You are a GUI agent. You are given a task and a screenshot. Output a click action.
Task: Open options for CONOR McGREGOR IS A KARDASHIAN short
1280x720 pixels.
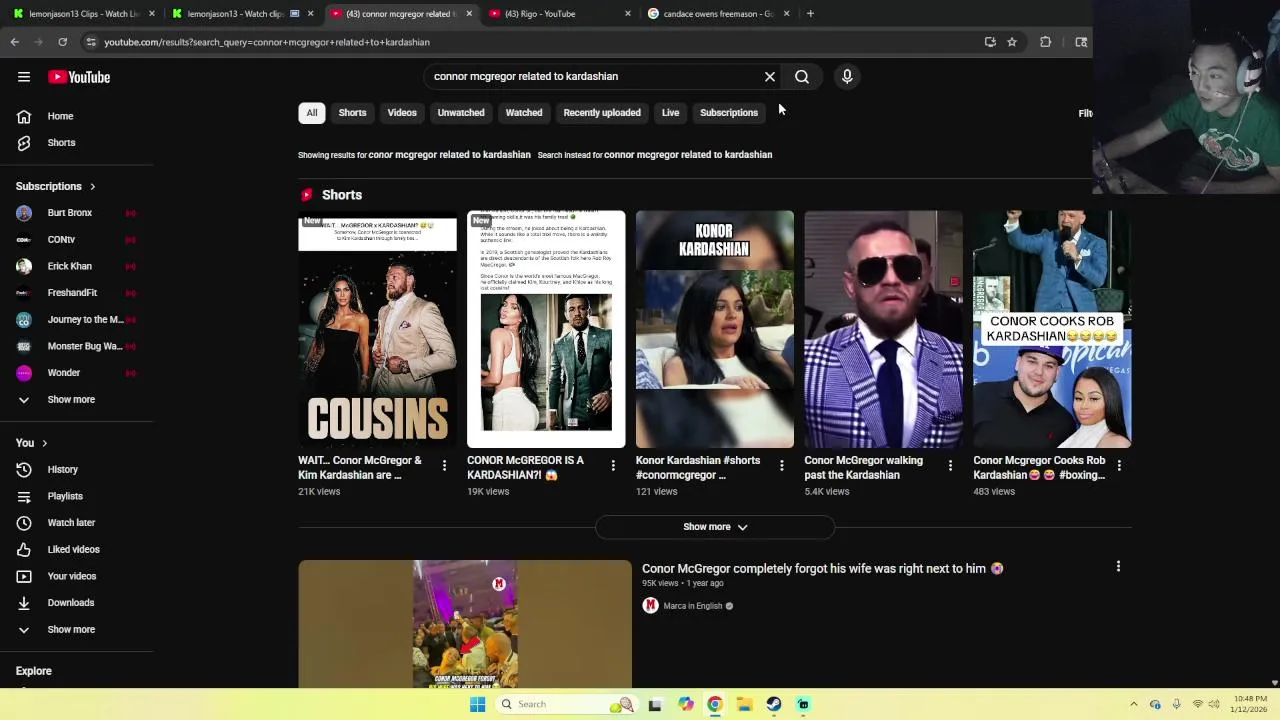coord(613,466)
